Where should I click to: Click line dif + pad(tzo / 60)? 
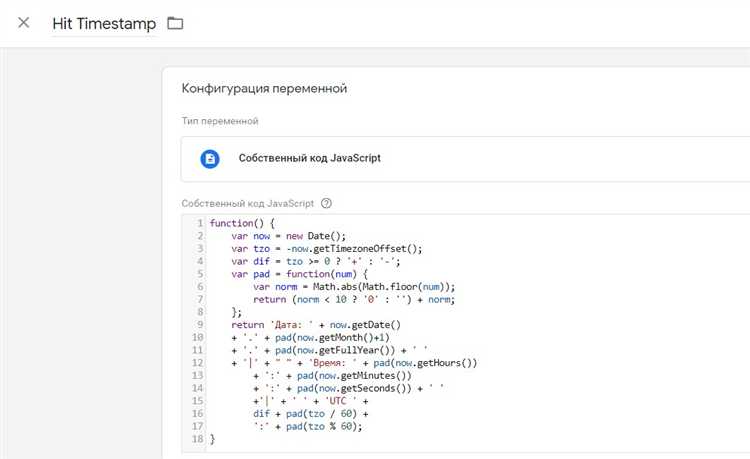(310, 413)
